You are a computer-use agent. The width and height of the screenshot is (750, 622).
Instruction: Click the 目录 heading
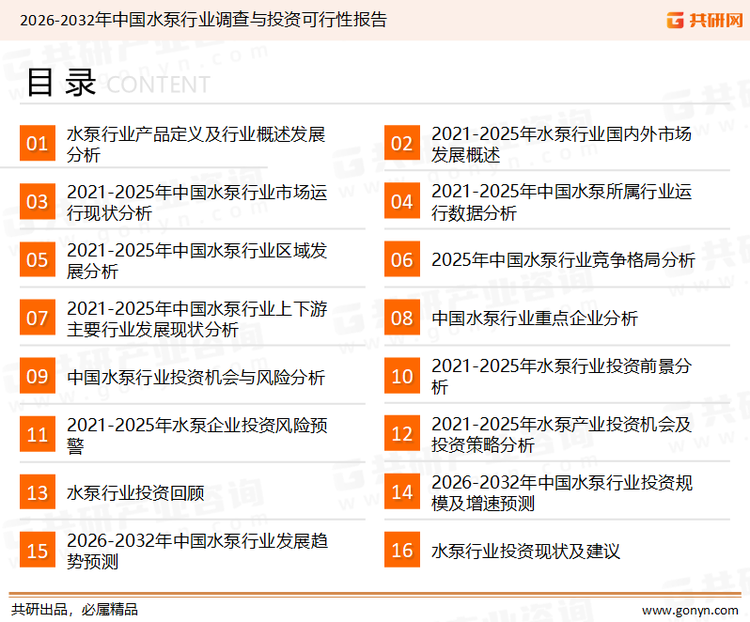(61, 83)
